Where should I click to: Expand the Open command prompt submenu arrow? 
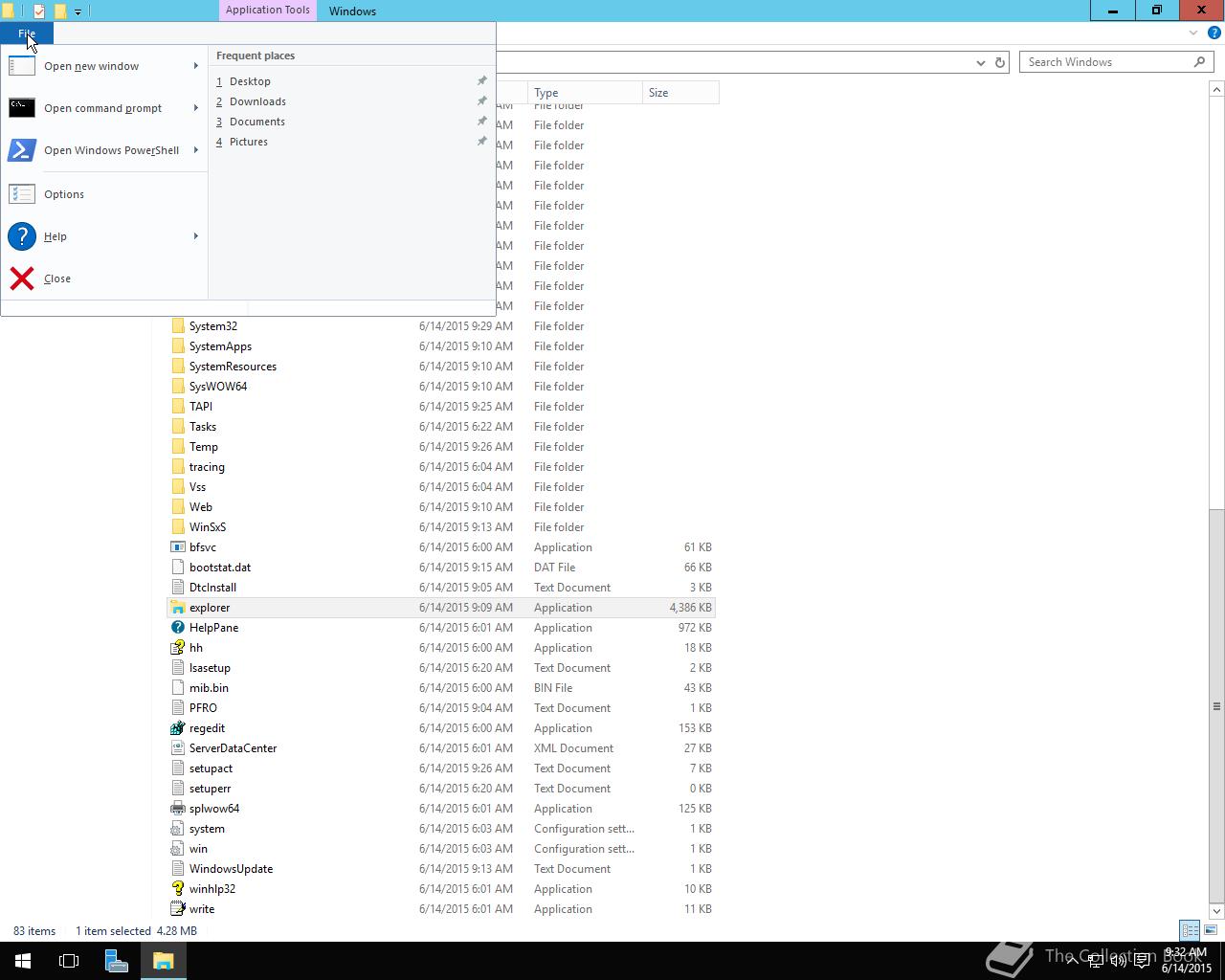(x=195, y=108)
